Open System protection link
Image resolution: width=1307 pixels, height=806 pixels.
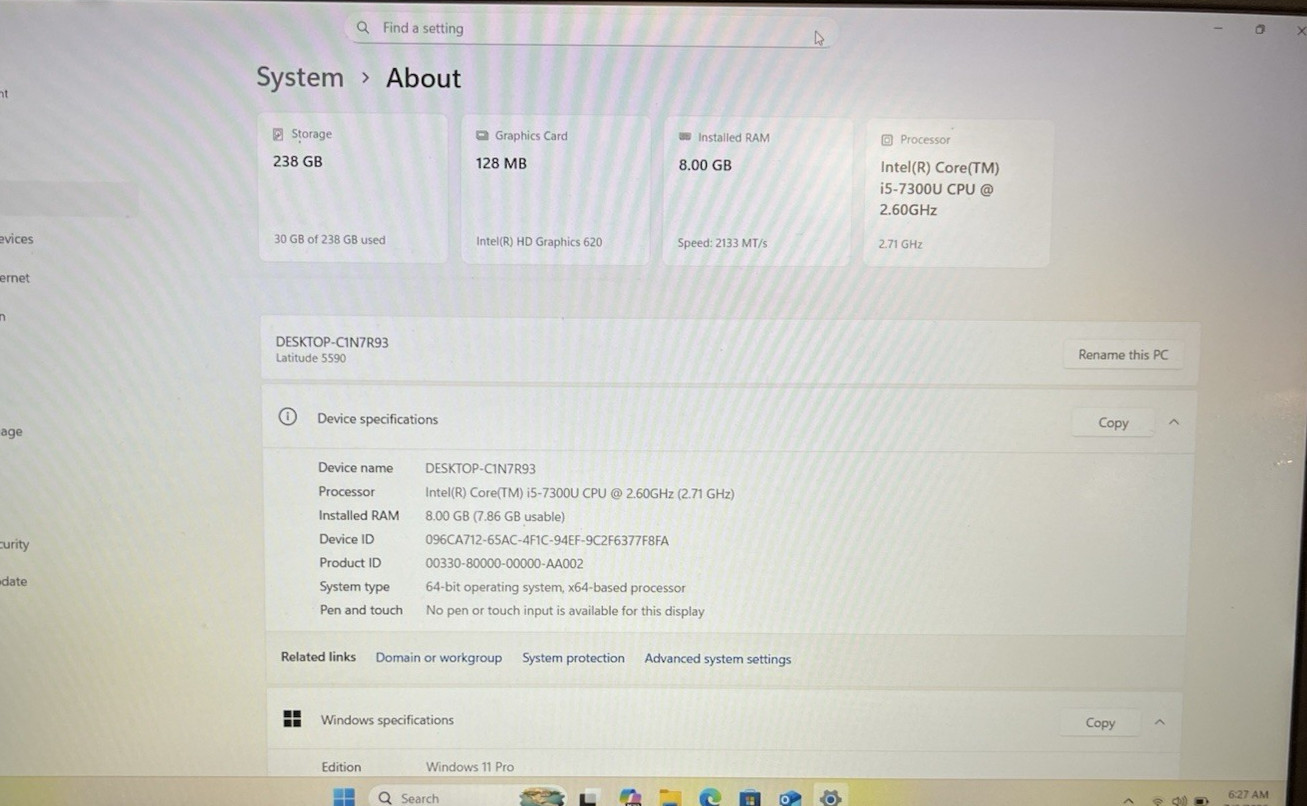573,658
